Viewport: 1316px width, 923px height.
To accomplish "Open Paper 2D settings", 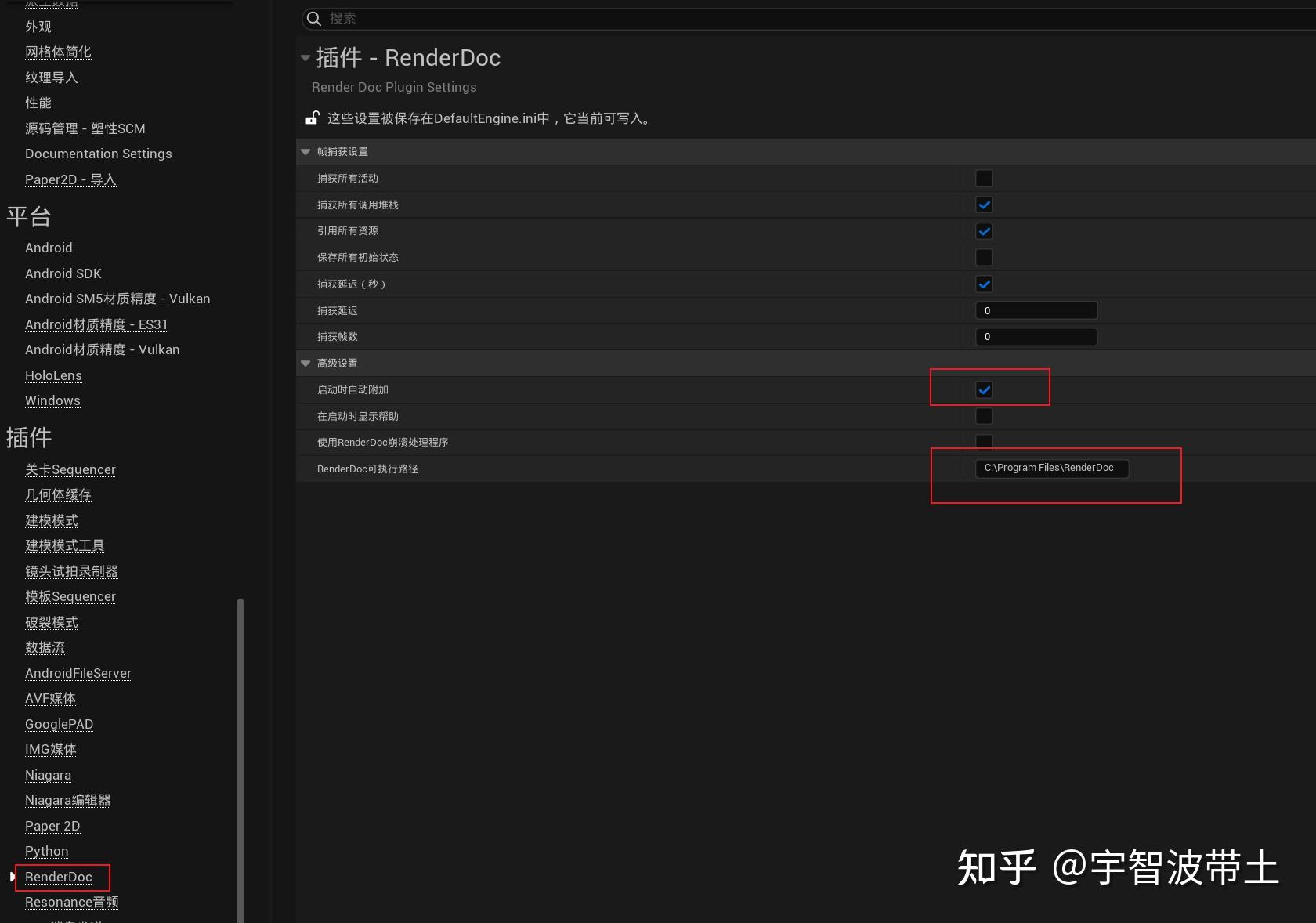I will [52, 826].
